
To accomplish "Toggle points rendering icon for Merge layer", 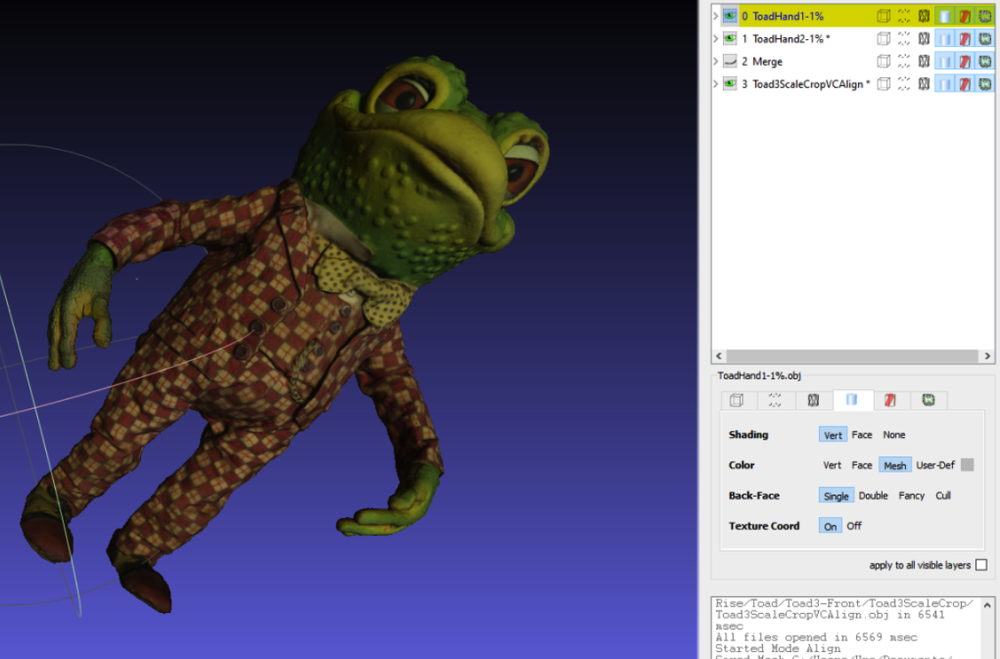I will [904, 61].
